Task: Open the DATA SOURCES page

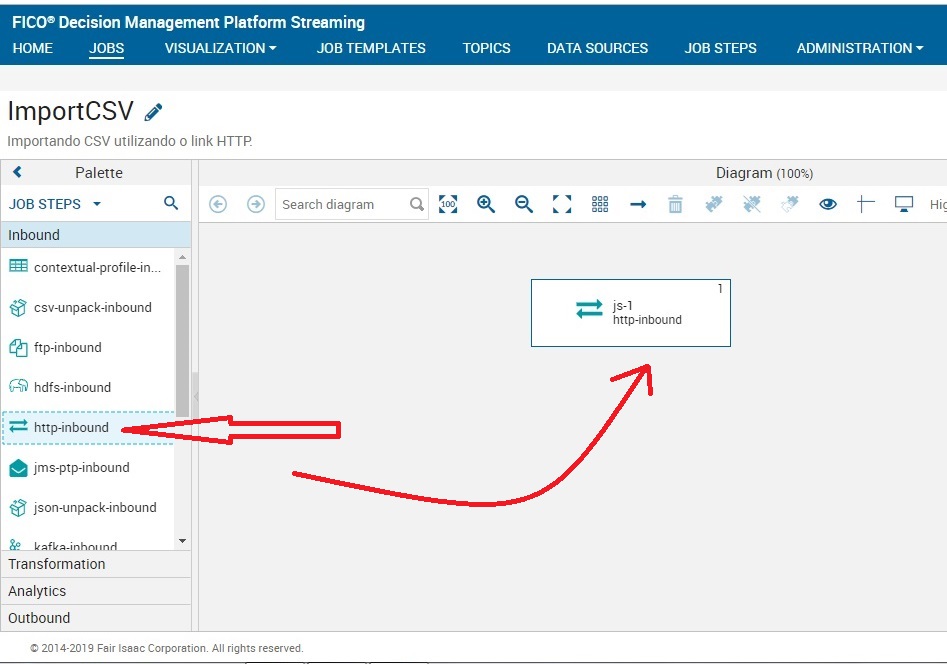Action: 597,48
